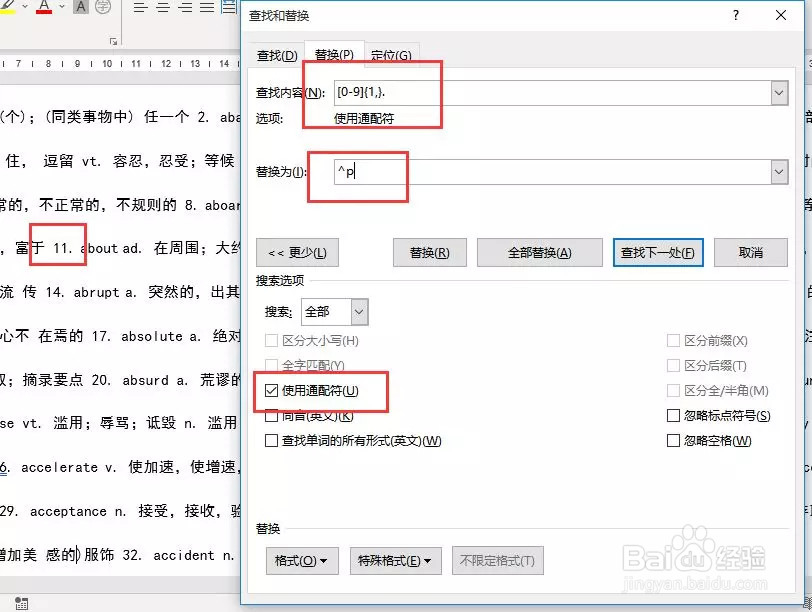
Task: Click the number "11." in the document
Action: [62, 248]
